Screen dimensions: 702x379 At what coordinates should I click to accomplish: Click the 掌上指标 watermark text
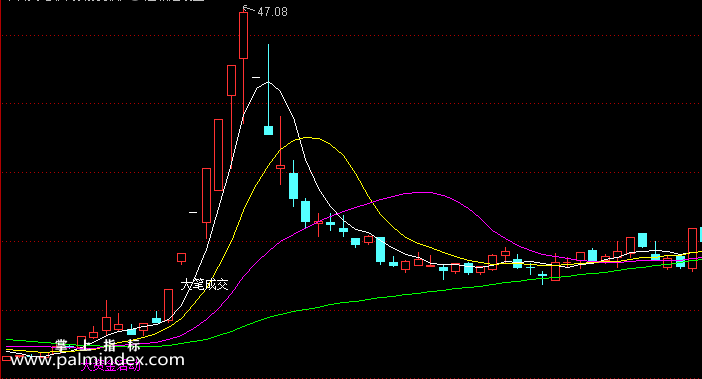tap(97, 345)
